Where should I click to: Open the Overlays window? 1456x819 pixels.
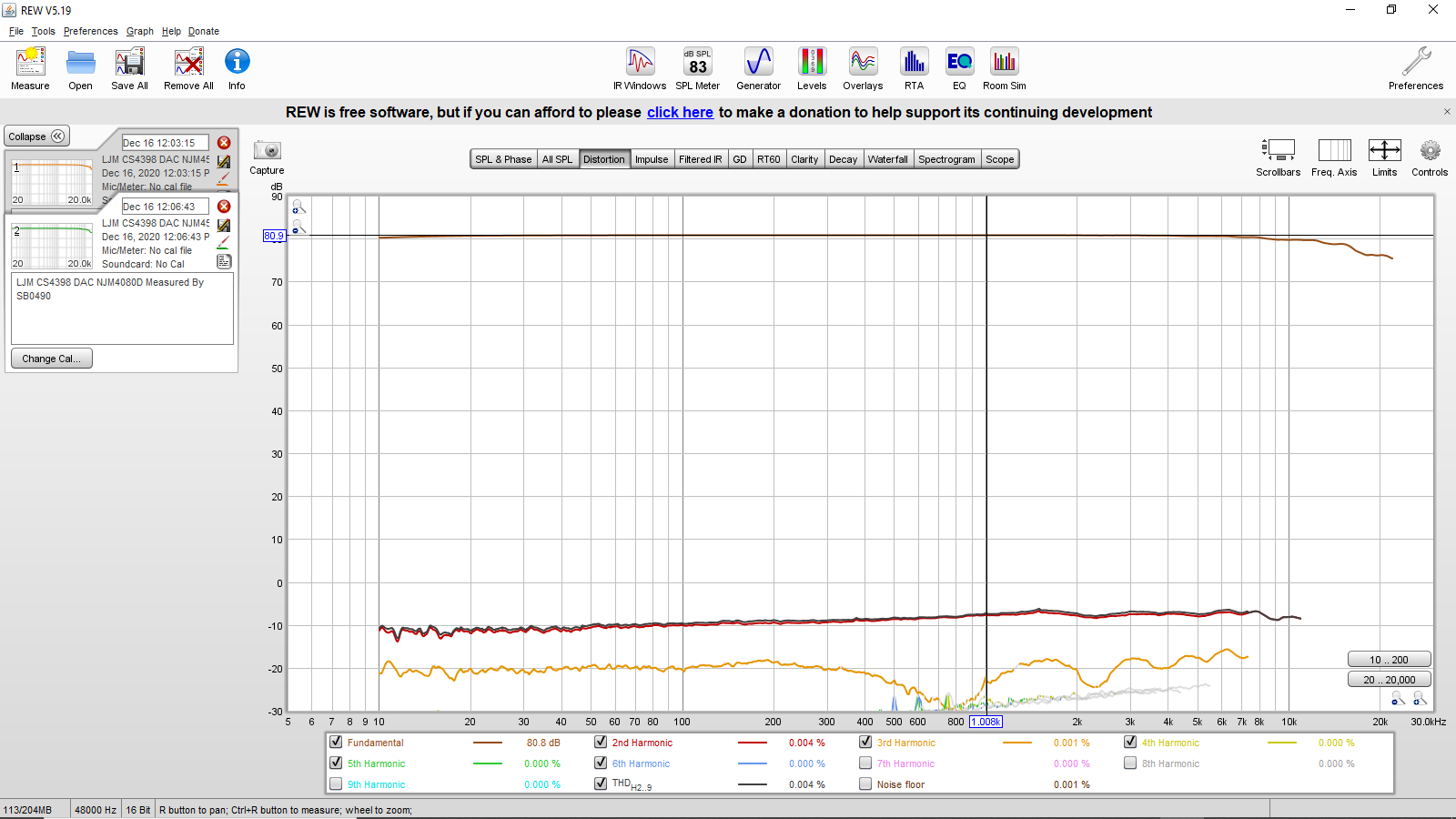click(863, 69)
